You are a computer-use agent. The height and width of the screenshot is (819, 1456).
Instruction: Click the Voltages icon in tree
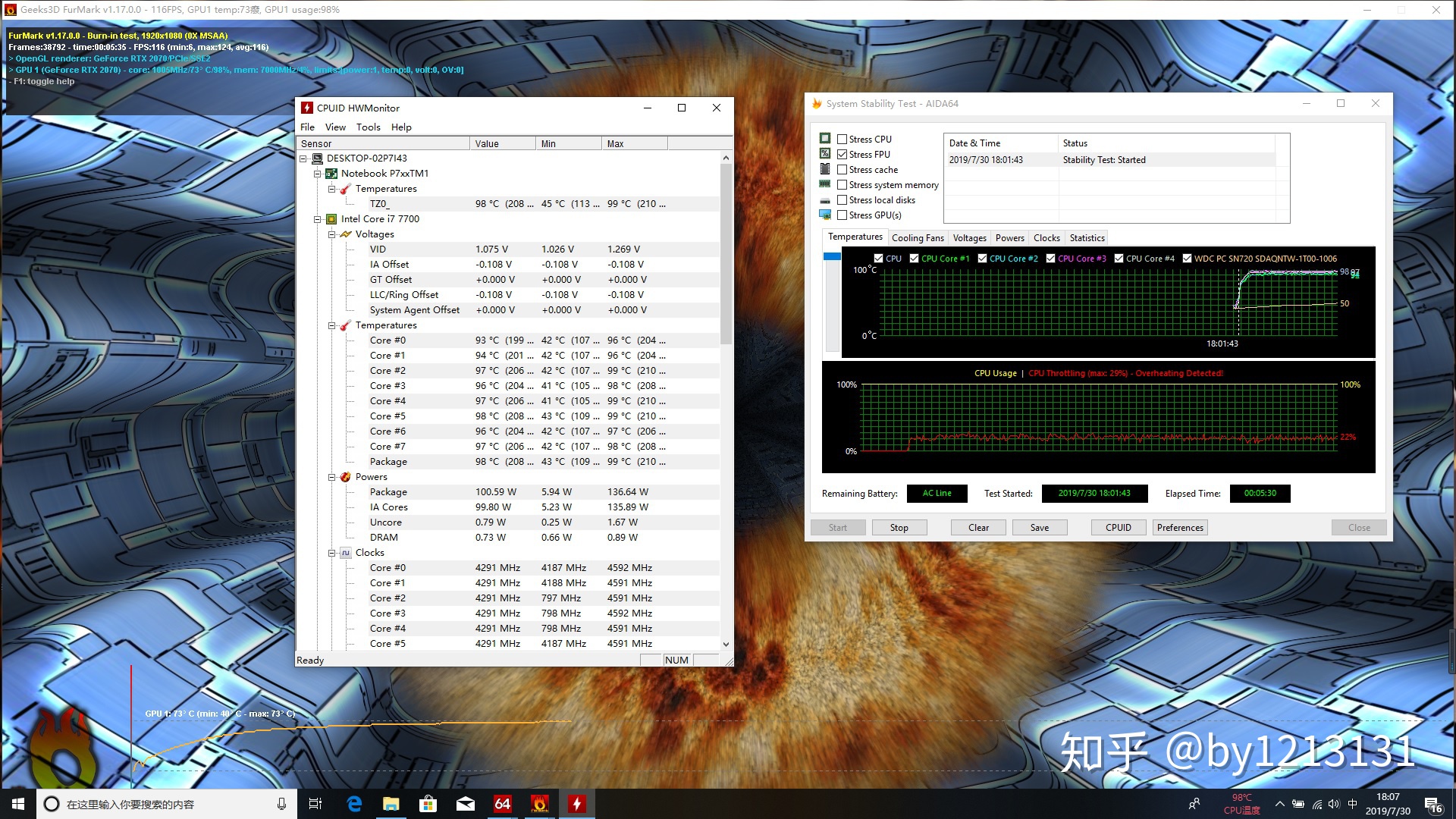(346, 234)
